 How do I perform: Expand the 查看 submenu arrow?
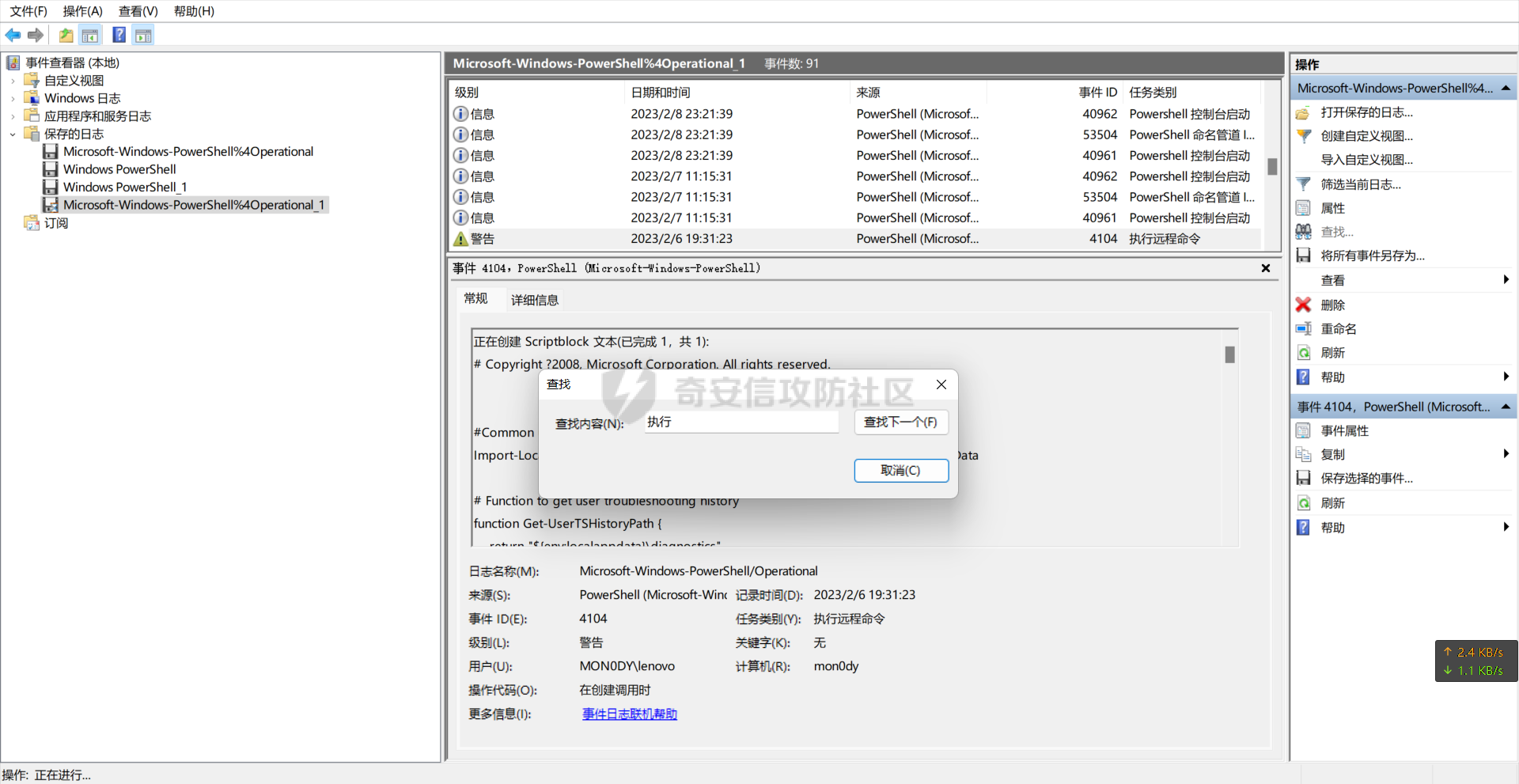click(x=1506, y=280)
